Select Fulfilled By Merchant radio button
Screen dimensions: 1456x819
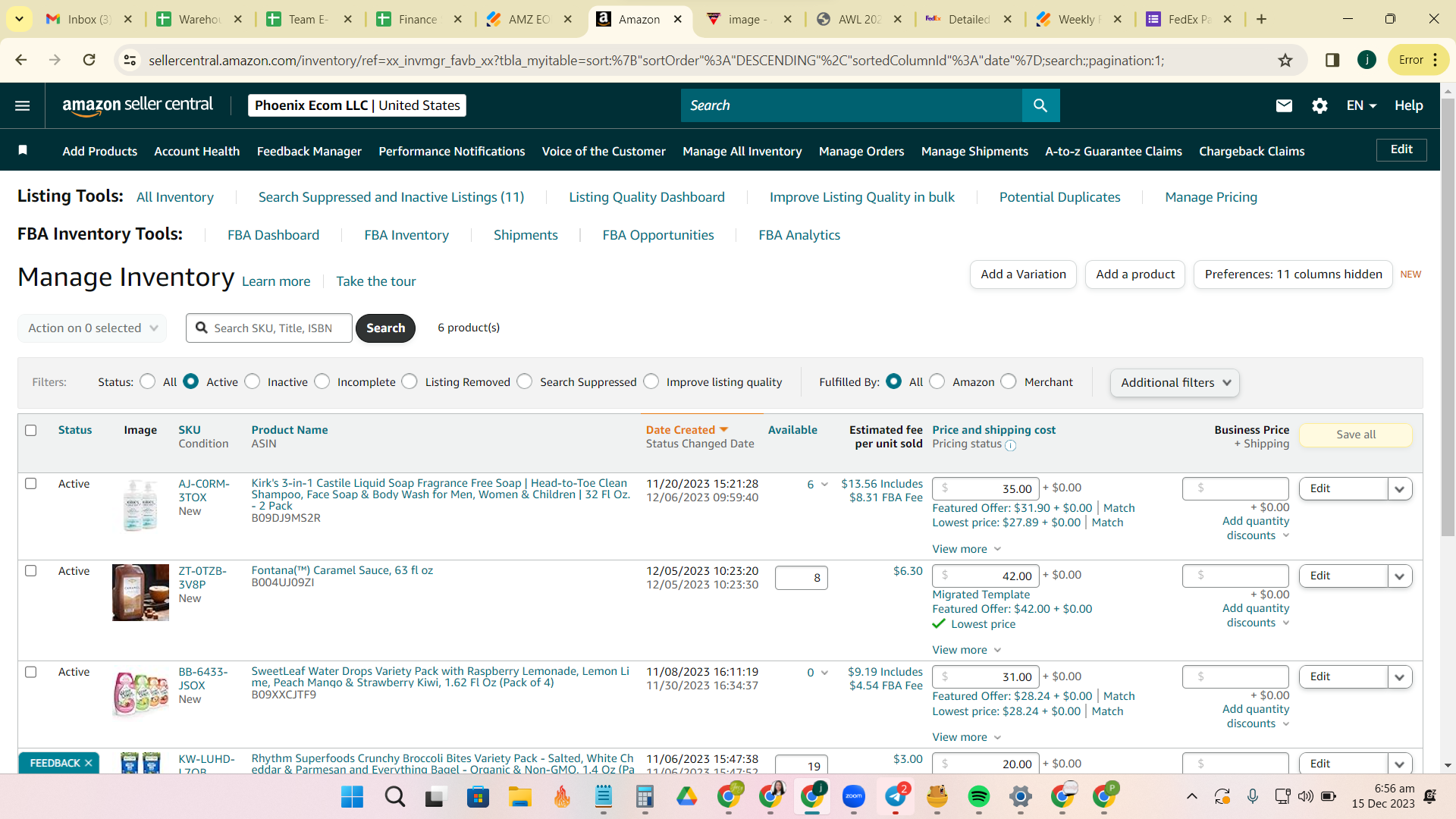point(1009,381)
